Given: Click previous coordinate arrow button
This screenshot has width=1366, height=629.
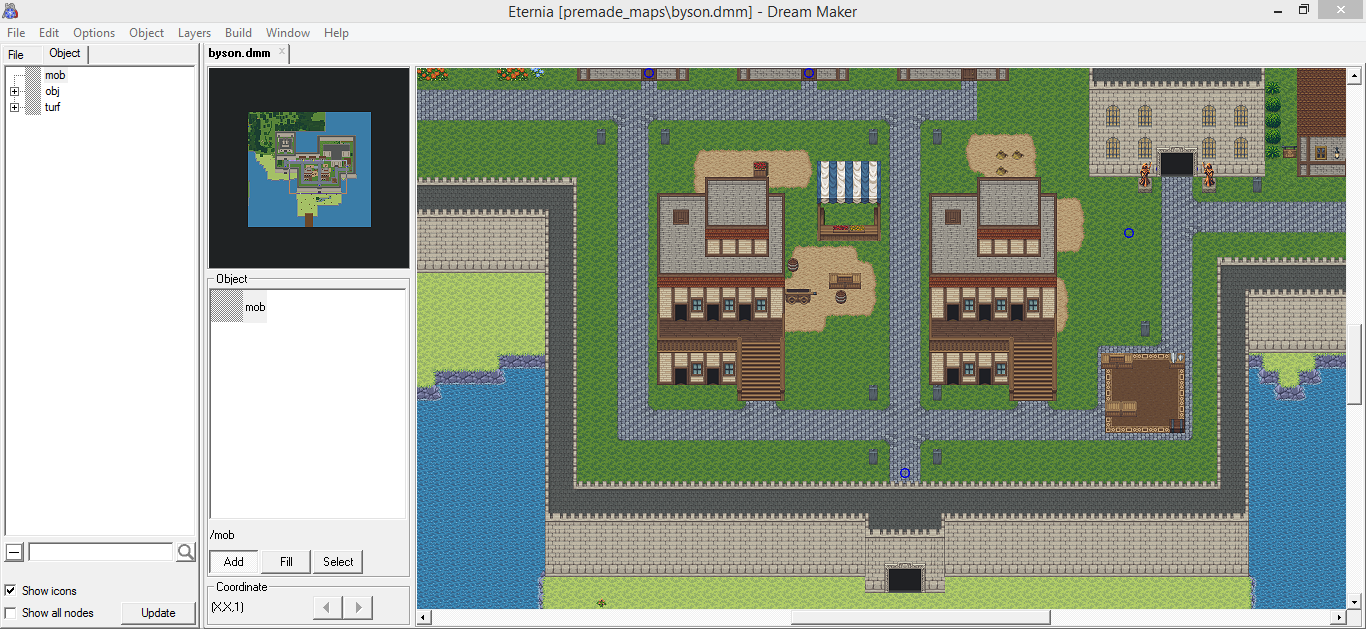Looking at the screenshot, I should click(x=327, y=607).
